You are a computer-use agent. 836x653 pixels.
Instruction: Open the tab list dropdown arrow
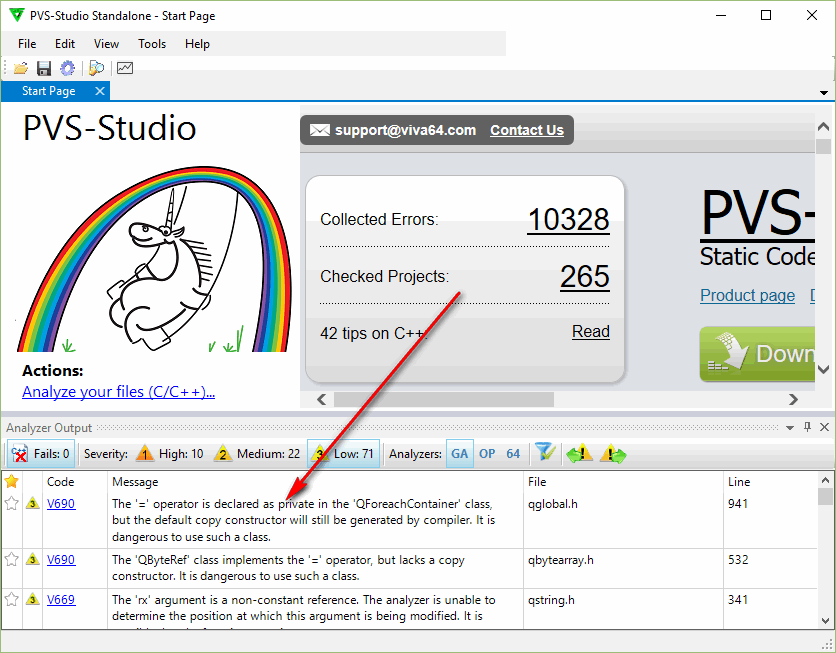tap(824, 93)
